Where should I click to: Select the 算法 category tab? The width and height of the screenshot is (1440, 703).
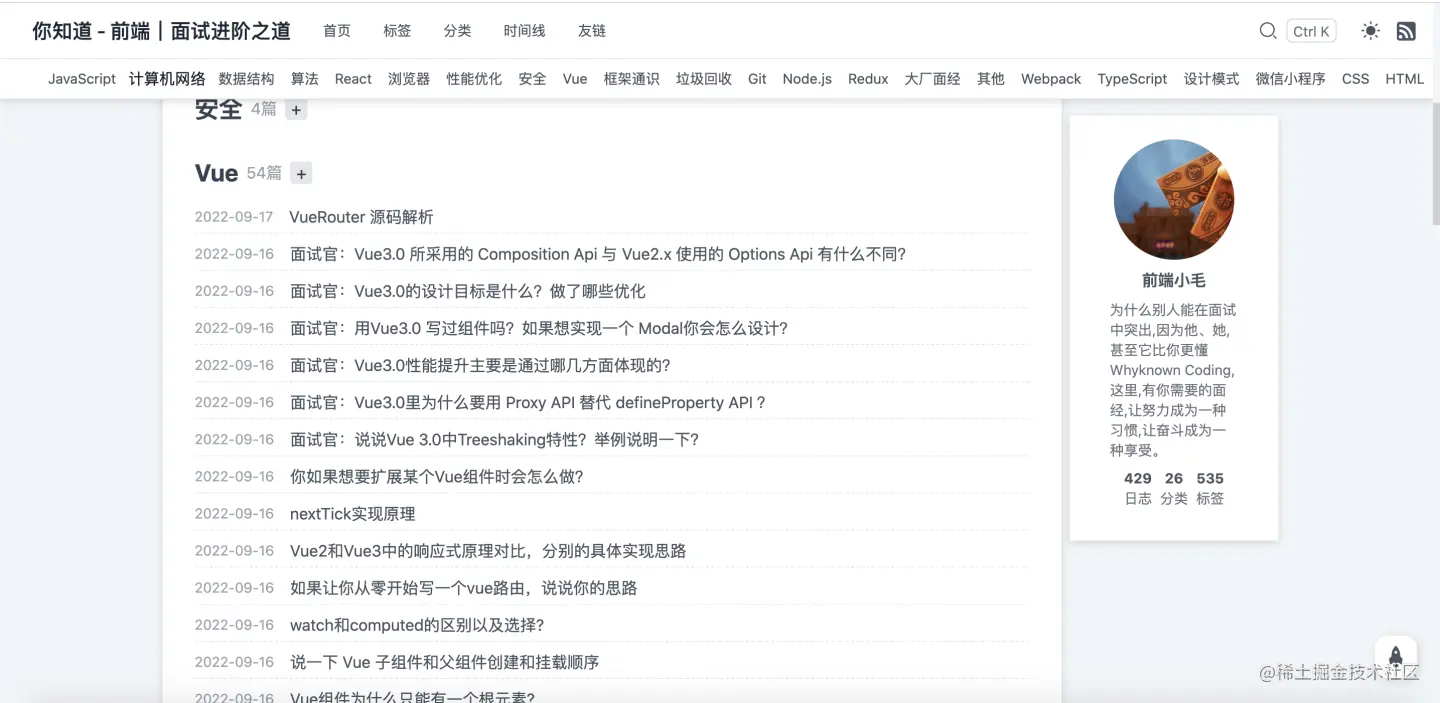pyautogui.click(x=305, y=79)
